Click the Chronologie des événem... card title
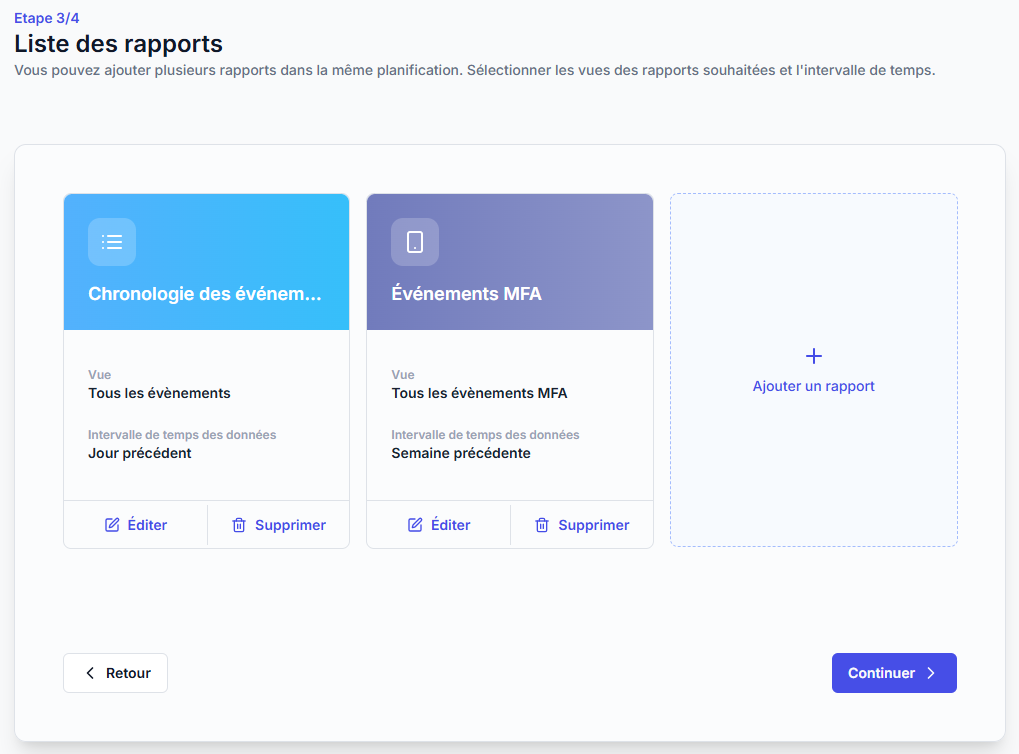1019x754 pixels. click(x=205, y=294)
